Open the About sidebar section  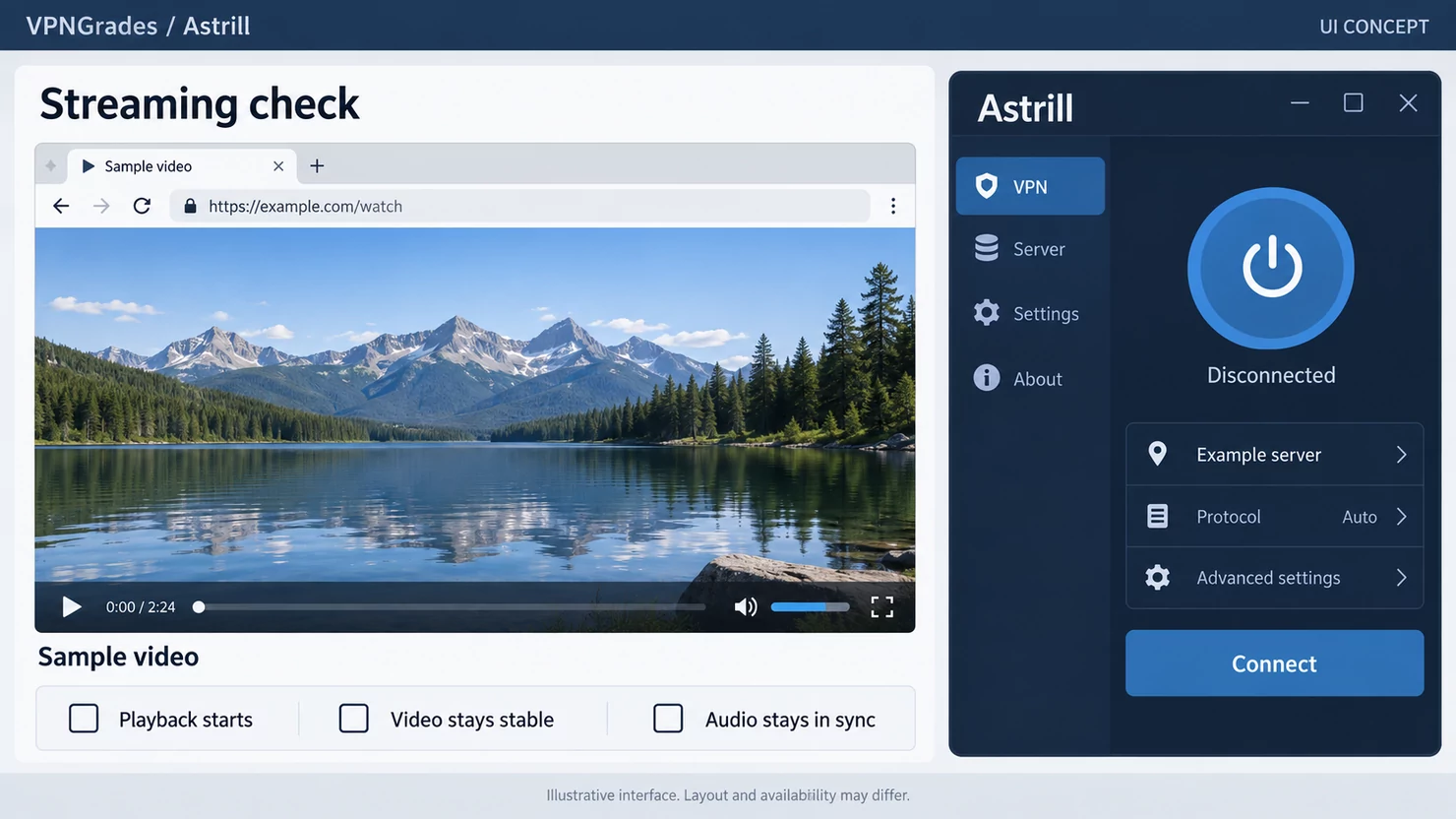point(1030,378)
